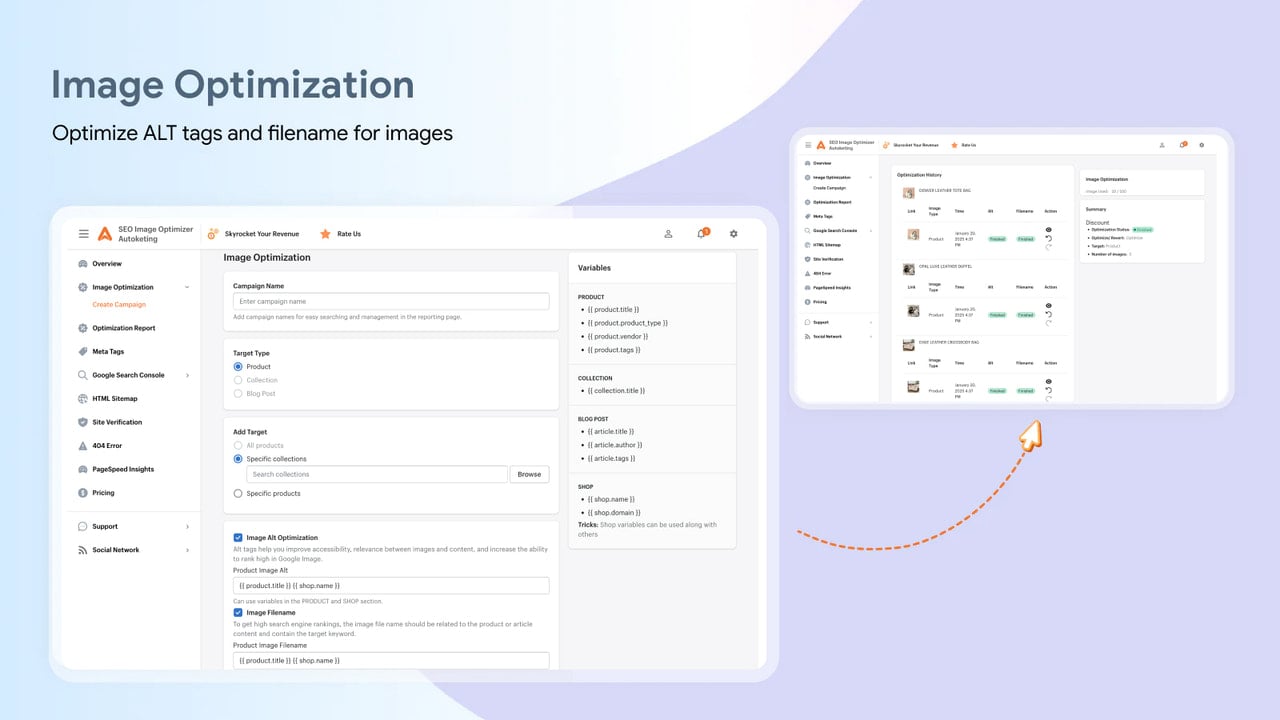Open settings gear in Create Campaign window
This screenshot has height=720, width=1280.
(734, 234)
